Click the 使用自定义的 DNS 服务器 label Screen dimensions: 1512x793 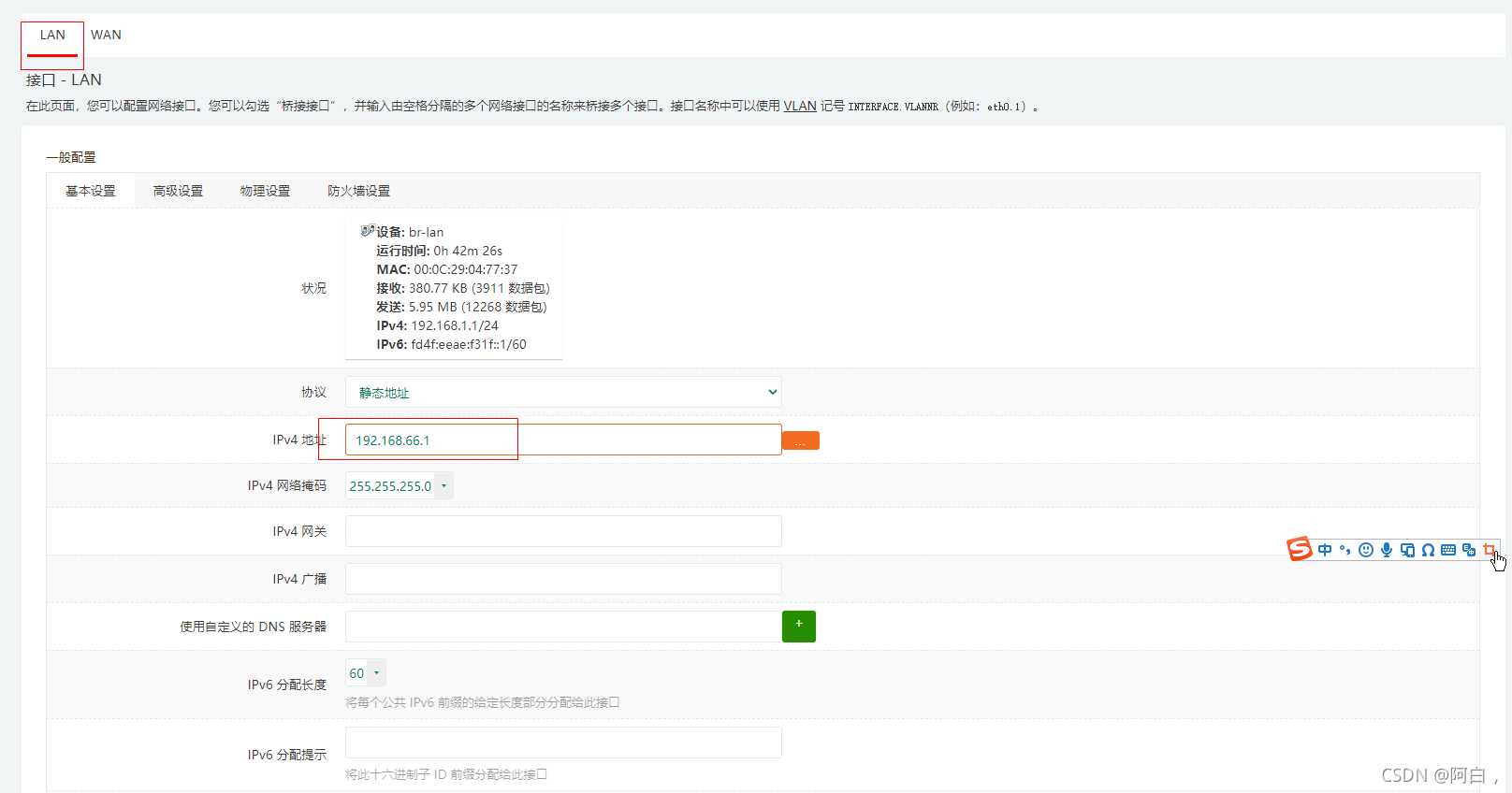254,627
